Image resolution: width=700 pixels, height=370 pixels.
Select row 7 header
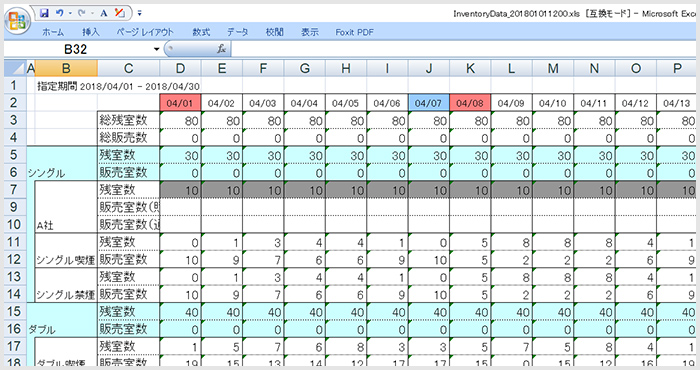point(14,189)
